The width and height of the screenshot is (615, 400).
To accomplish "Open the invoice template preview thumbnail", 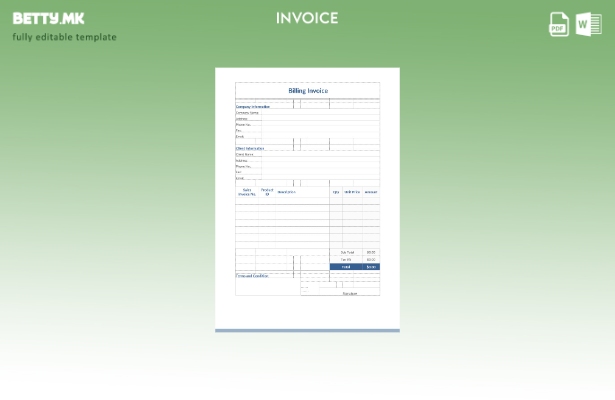I will click(x=307, y=198).
